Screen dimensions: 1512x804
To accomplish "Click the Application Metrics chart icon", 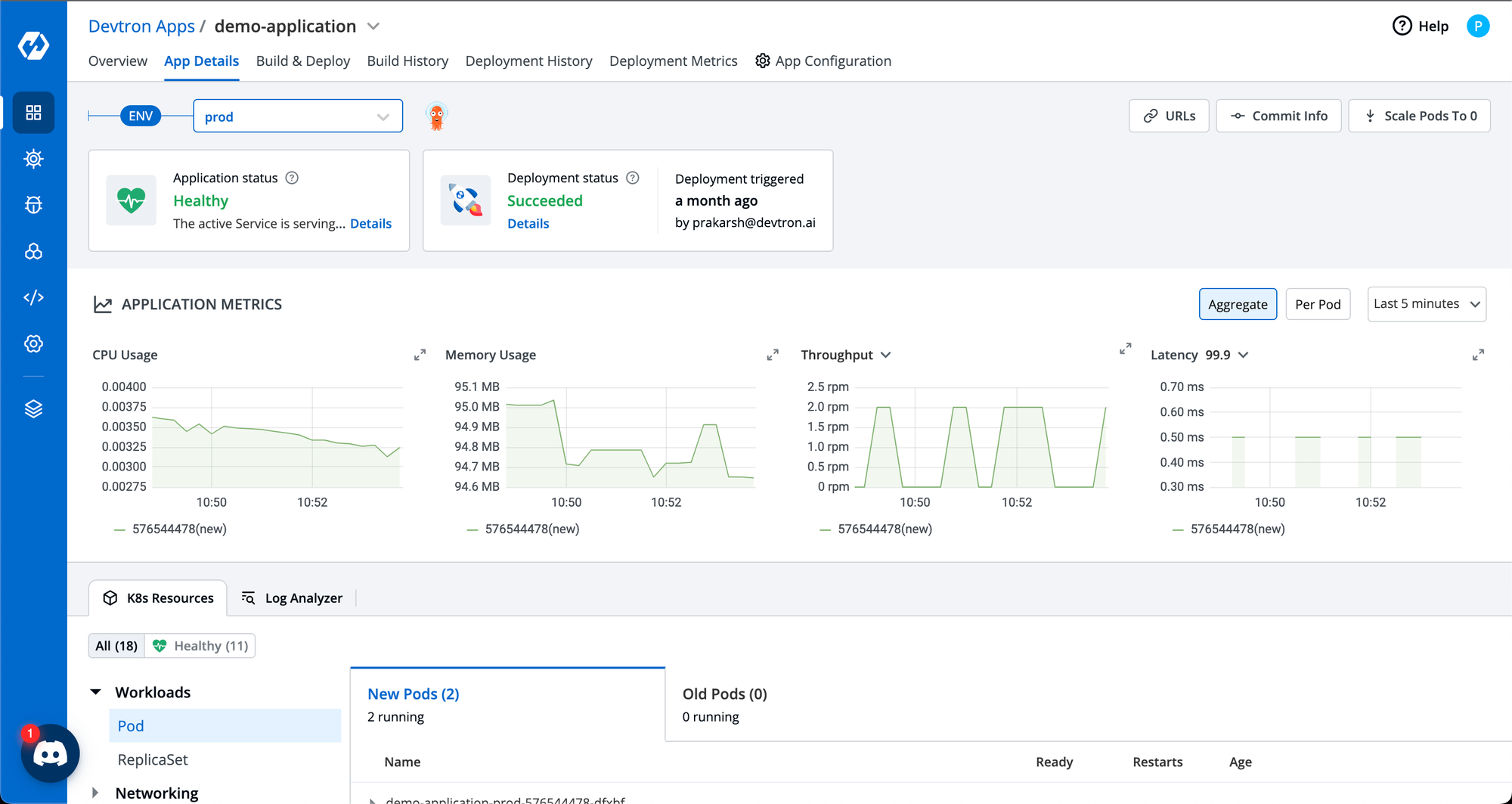I will (103, 304).
